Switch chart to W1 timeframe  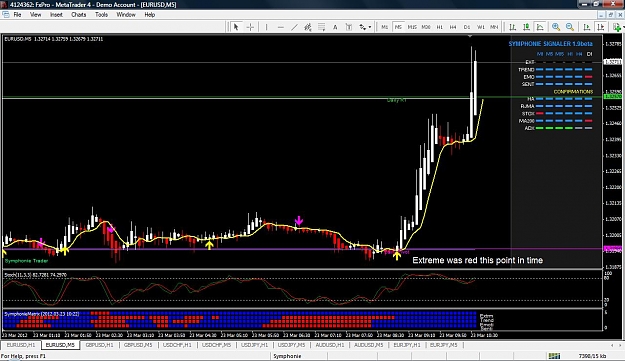point(481,27)
